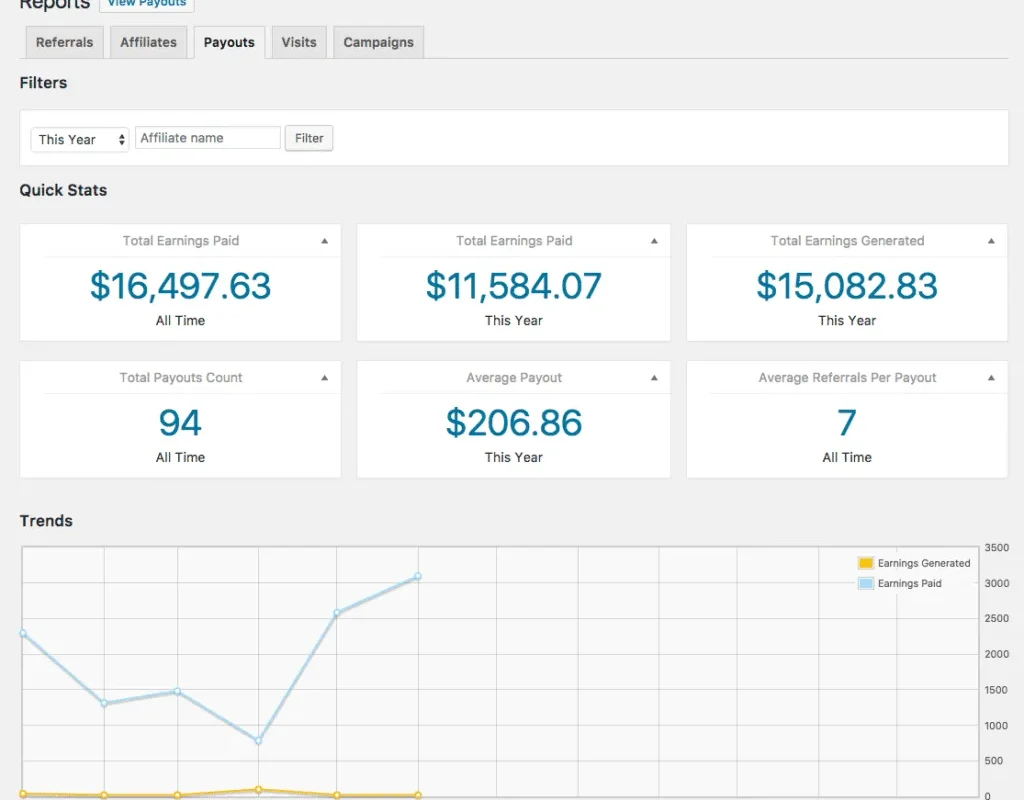Select the active Payouts tab
The image size is (1024, 800).
click(x=228, y=42)
